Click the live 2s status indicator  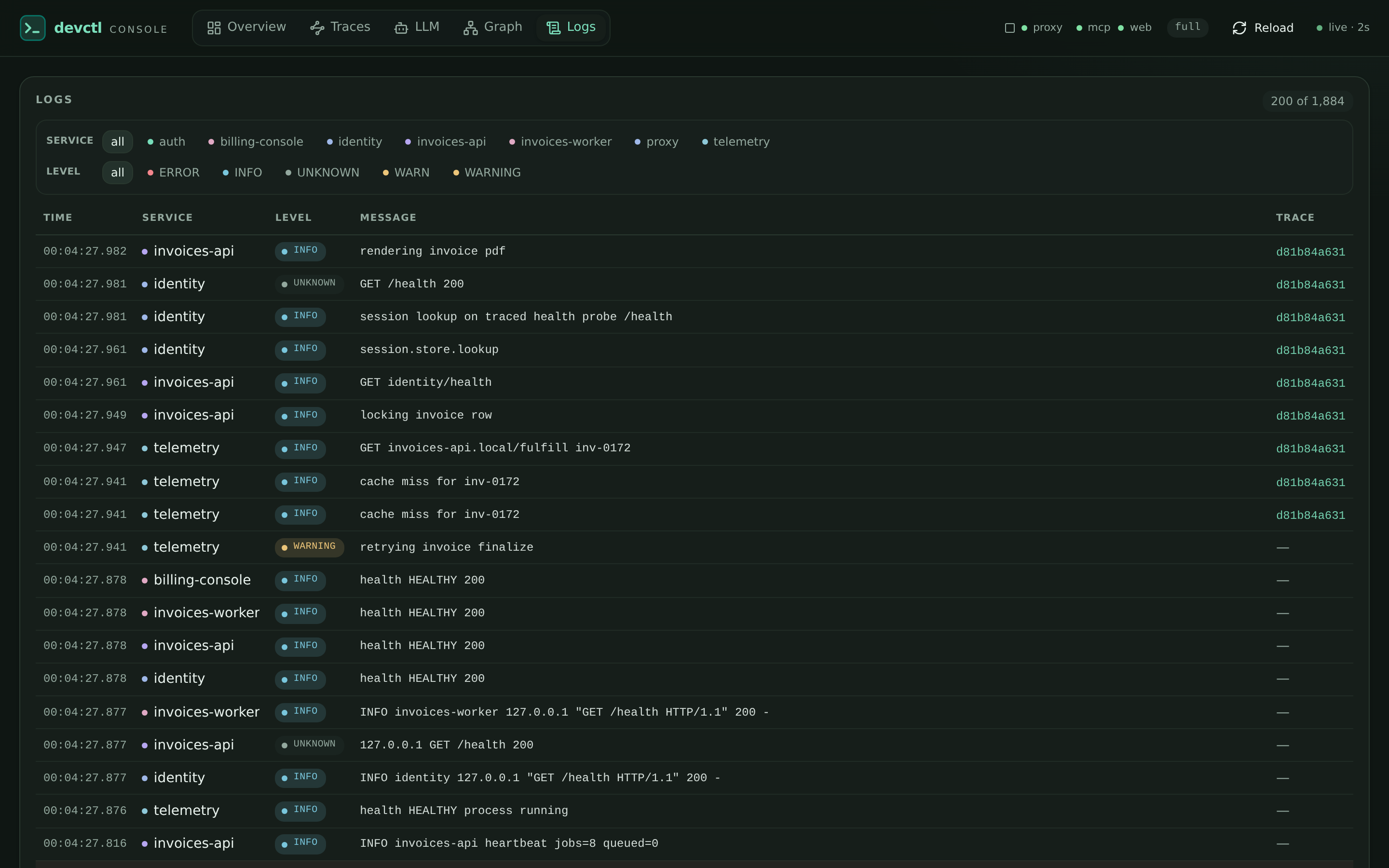(x=1343, y=27)
